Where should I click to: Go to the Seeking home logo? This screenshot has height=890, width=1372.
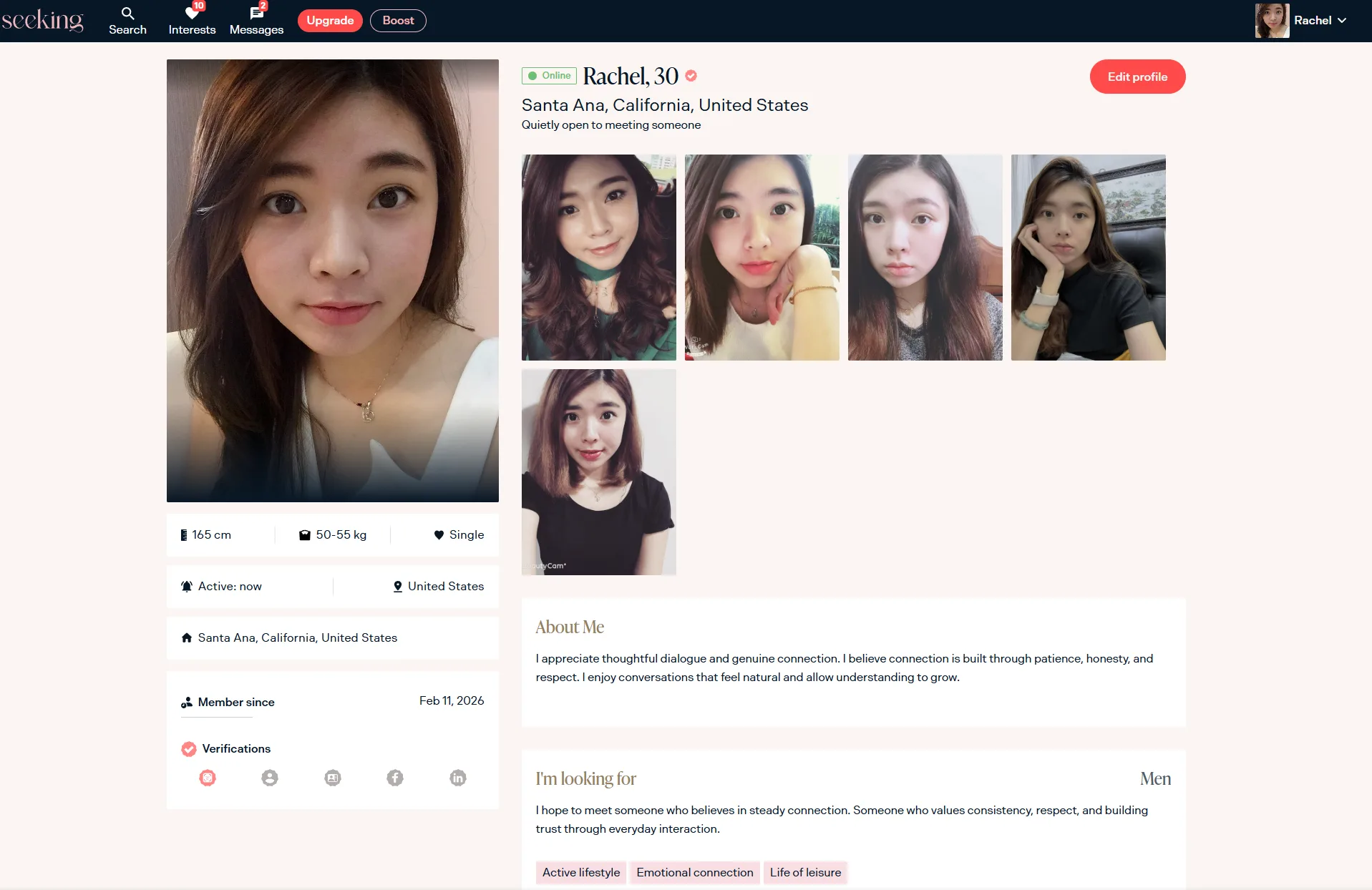click(x=43, y=20)
